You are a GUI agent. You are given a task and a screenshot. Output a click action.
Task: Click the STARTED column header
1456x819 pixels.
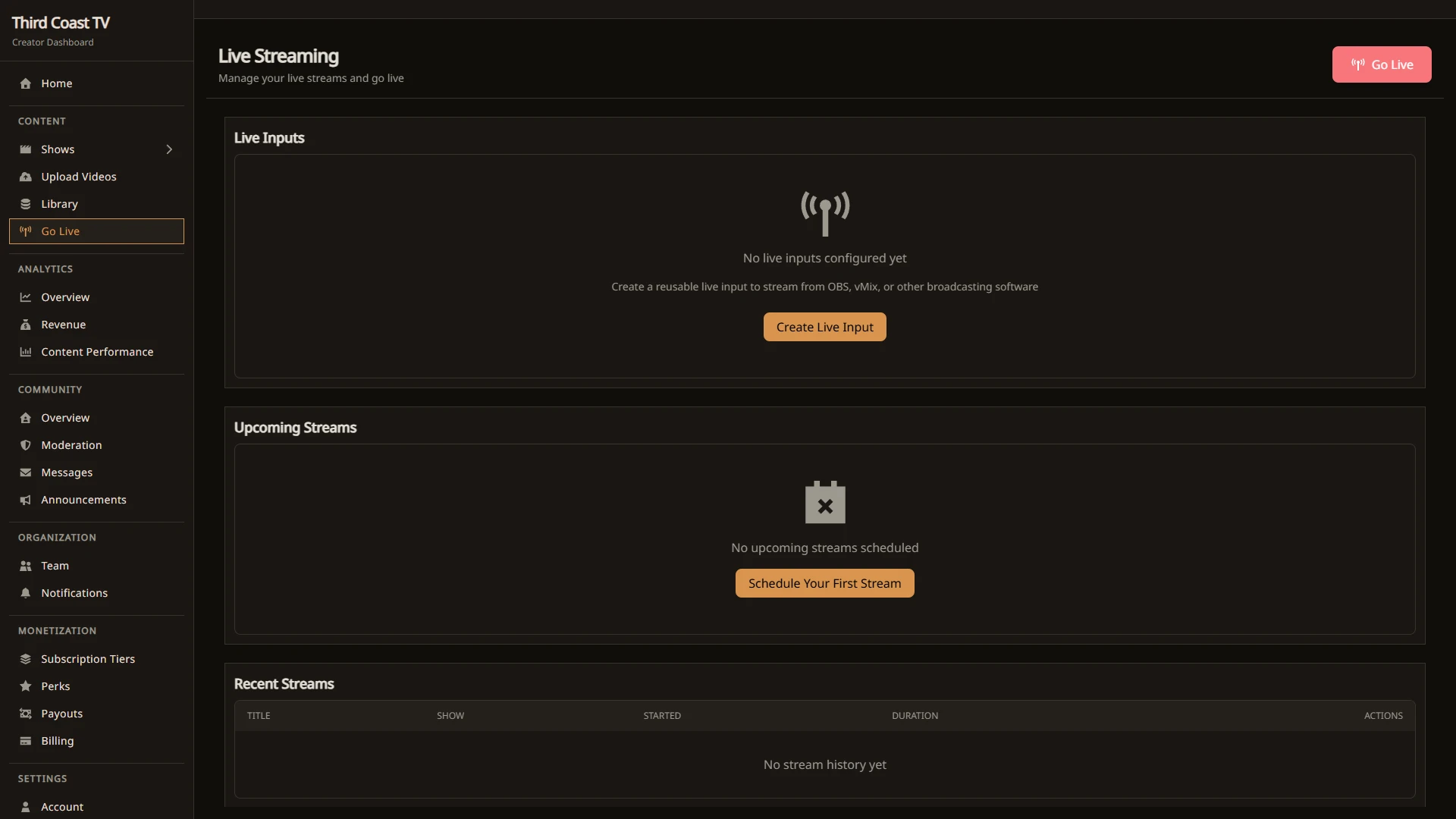click(x=662, y=716)
